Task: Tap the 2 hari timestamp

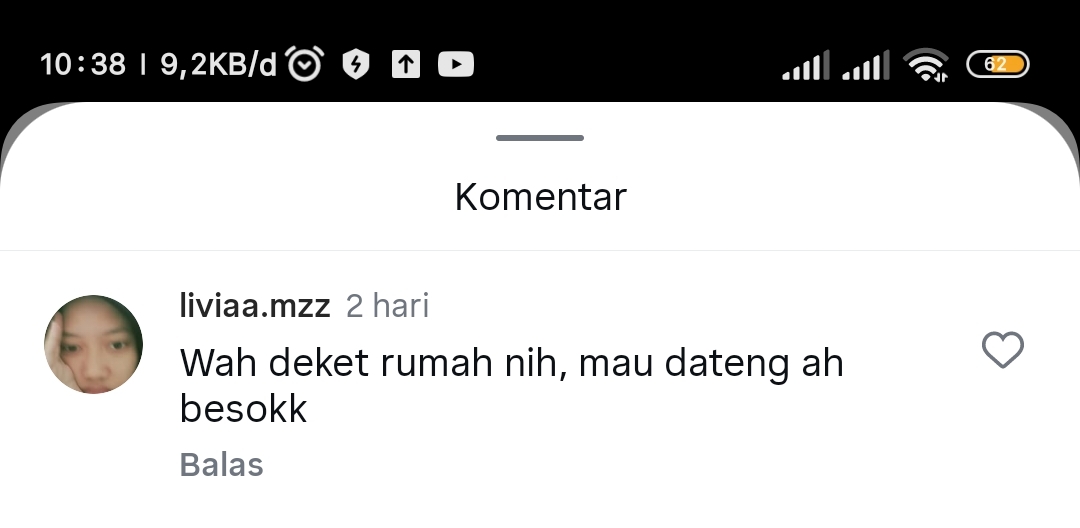Action: 387,306
